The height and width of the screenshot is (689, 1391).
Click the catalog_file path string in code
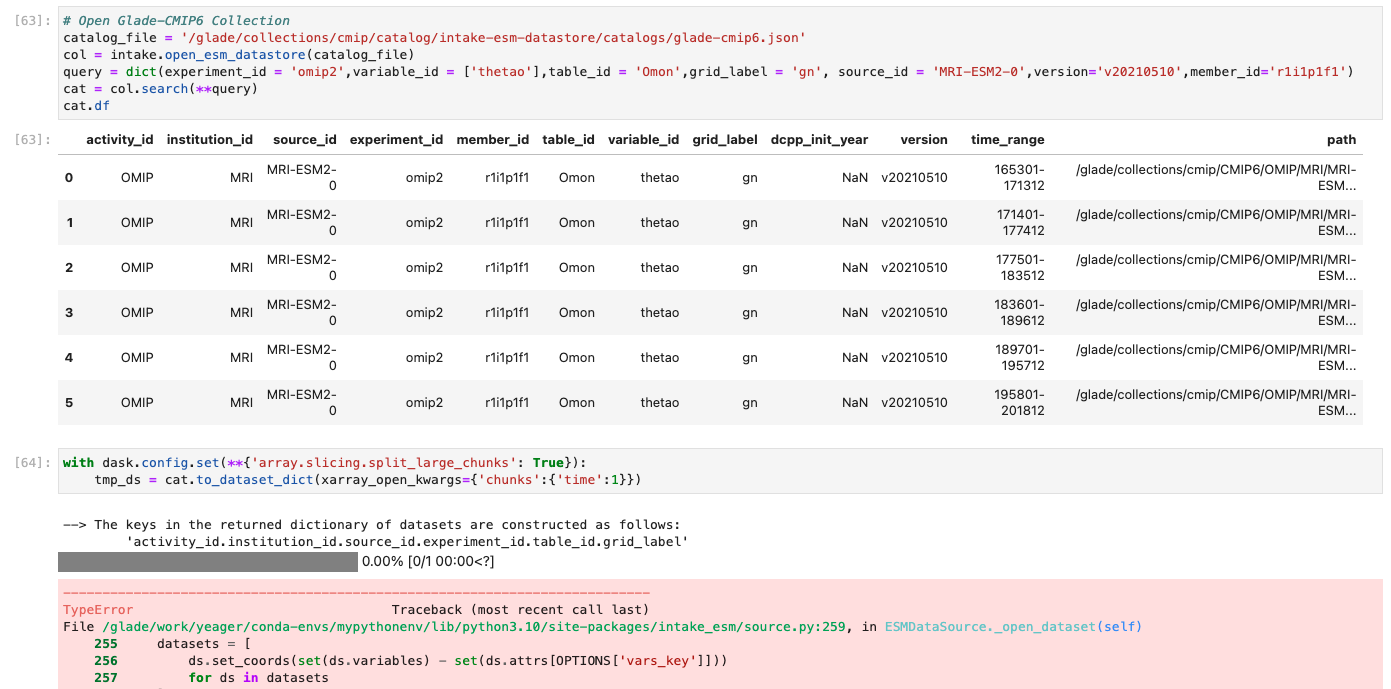pos(493,38)
